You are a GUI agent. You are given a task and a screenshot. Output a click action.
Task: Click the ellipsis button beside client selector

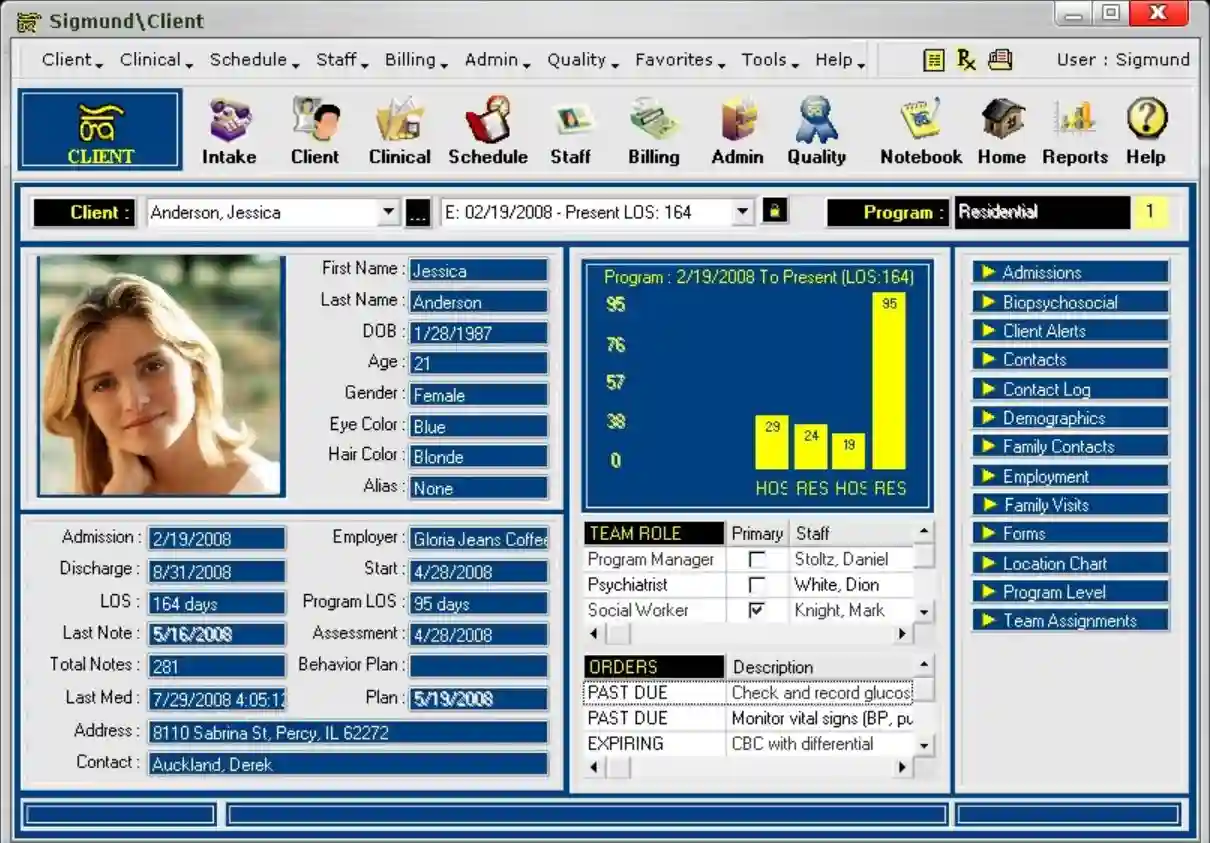point(417,212)
